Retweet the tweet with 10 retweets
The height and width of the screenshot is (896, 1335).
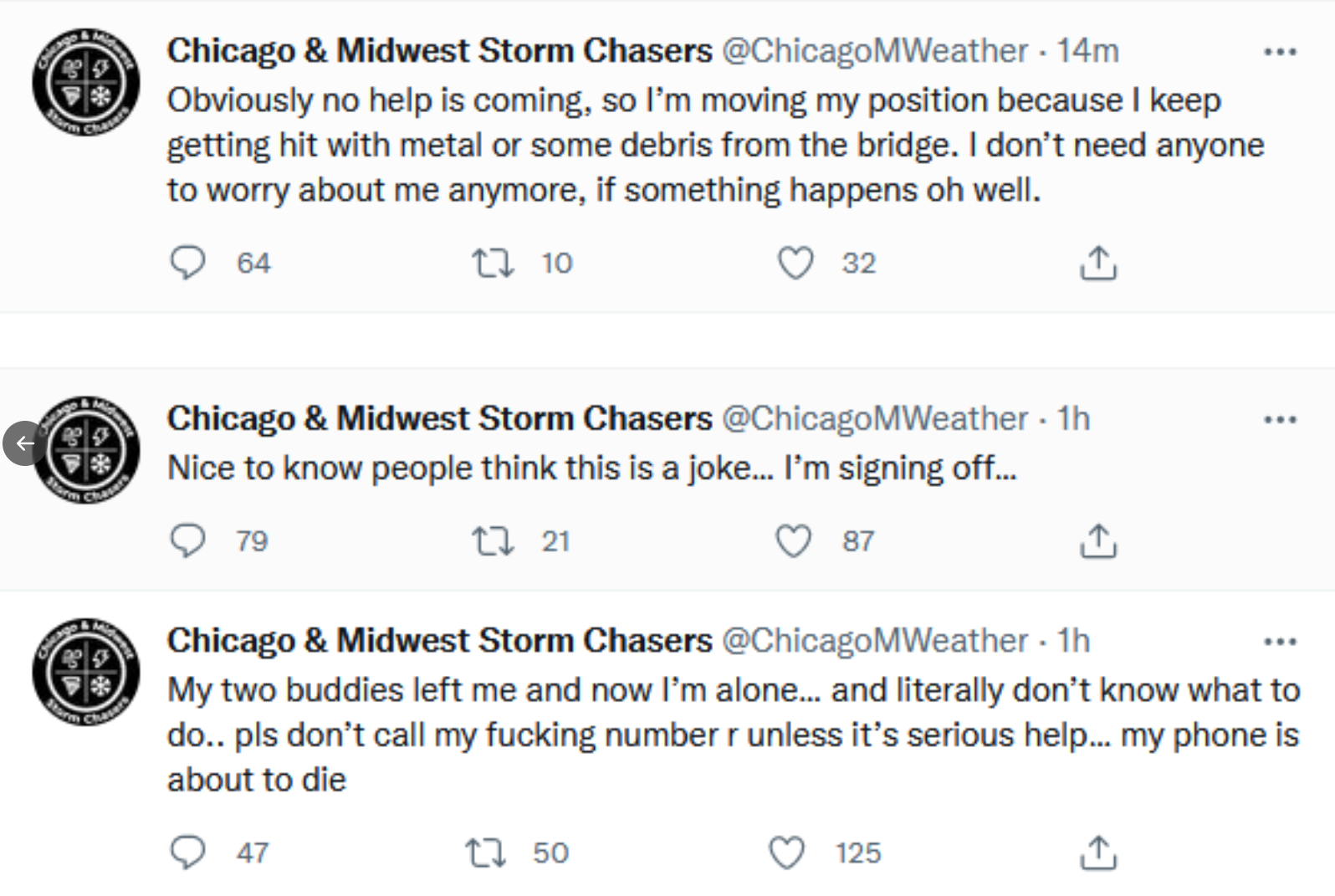tap(493, 263)
